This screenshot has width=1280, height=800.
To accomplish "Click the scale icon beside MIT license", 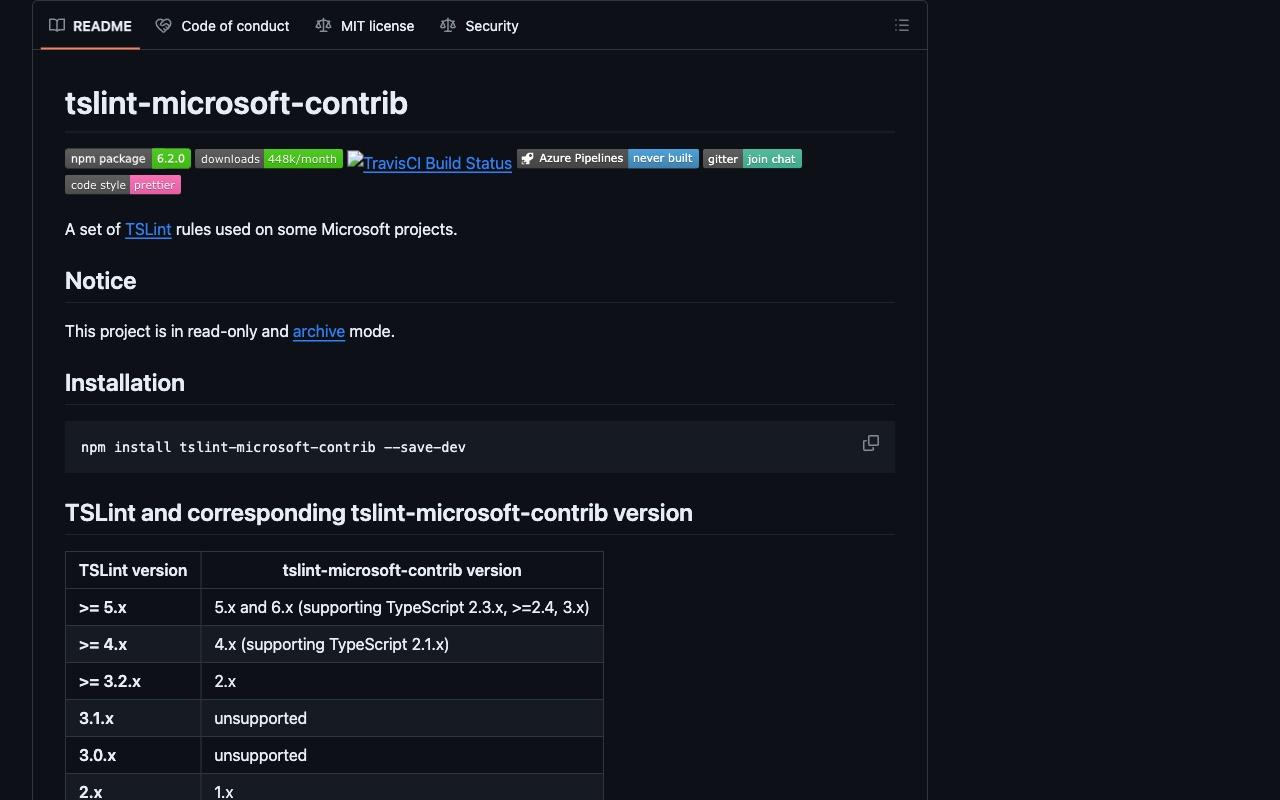I will click(x=323, y=26).
